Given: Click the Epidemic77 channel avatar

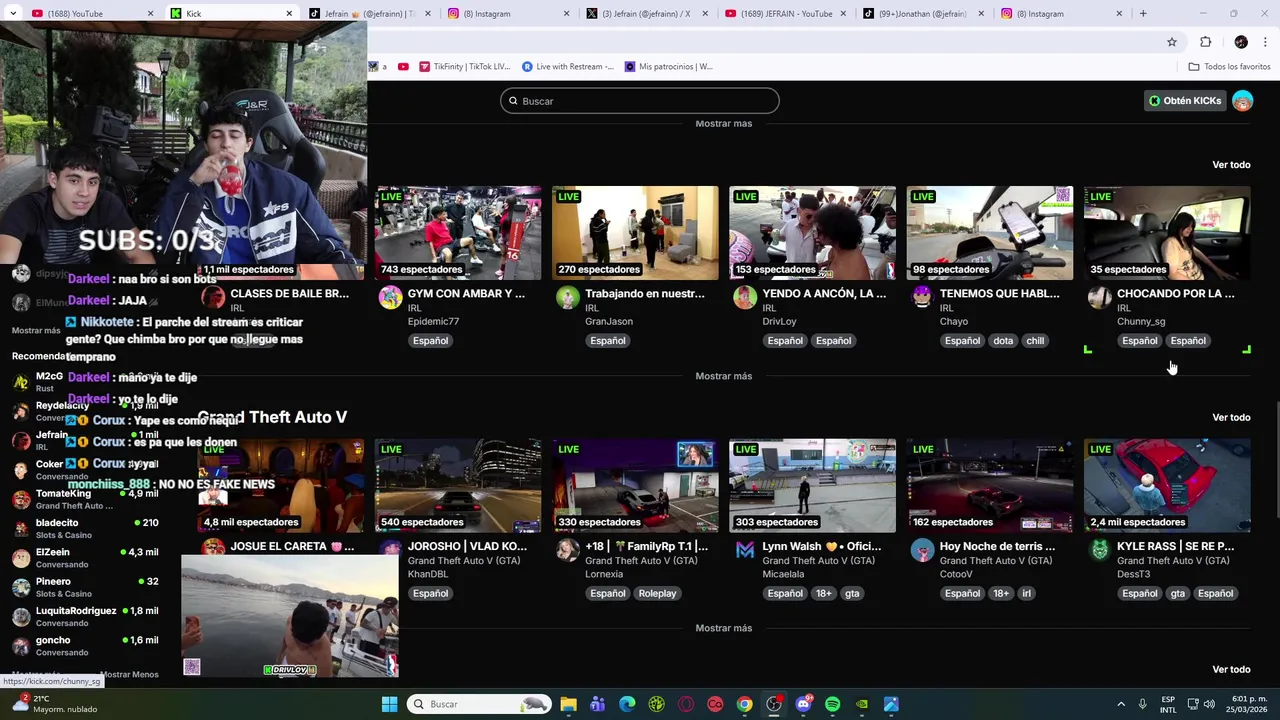Looking at the screenshot, I should (x=390, y=297).
